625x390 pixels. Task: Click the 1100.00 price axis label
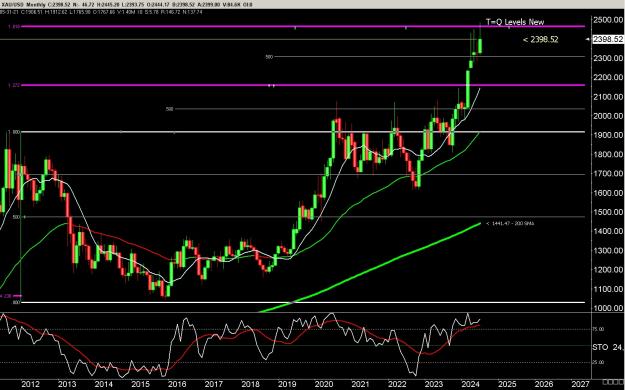point(608,289)
